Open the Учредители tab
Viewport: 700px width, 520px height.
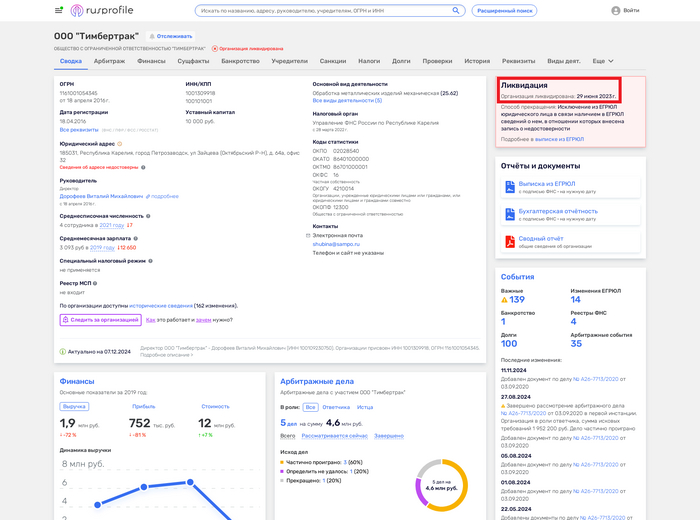point(290,61)
